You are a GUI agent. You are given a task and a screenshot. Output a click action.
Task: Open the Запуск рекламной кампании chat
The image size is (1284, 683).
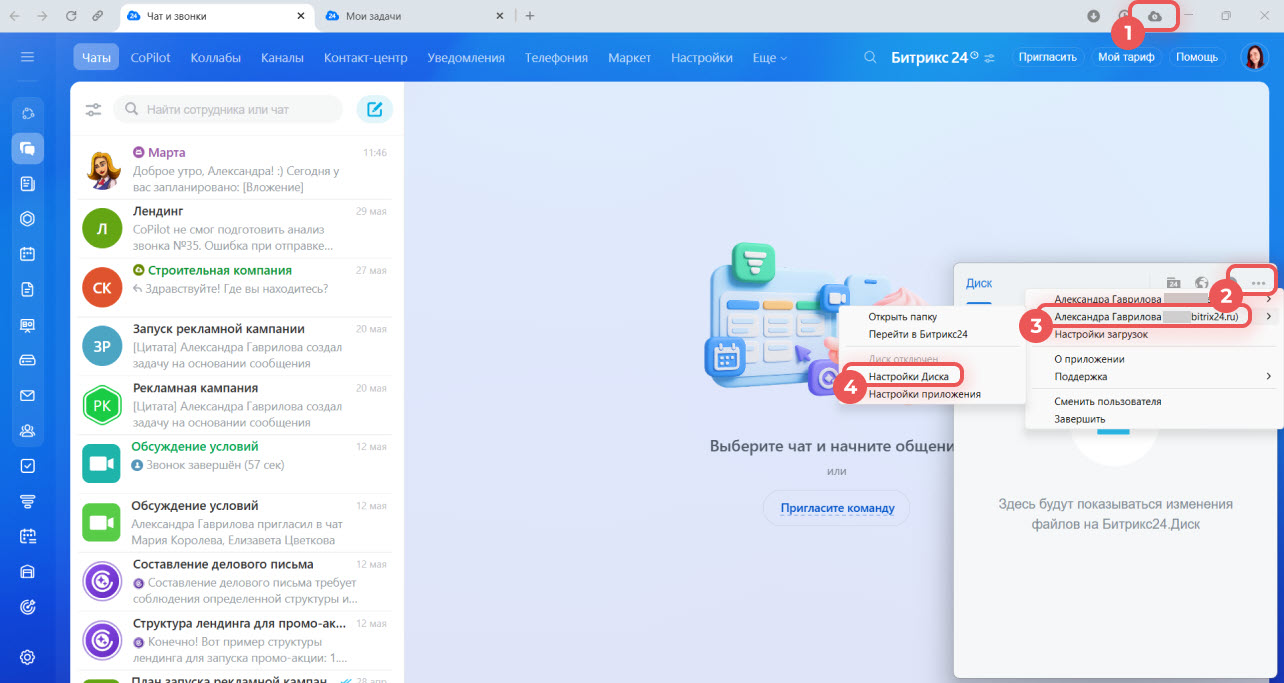point(237,346)
